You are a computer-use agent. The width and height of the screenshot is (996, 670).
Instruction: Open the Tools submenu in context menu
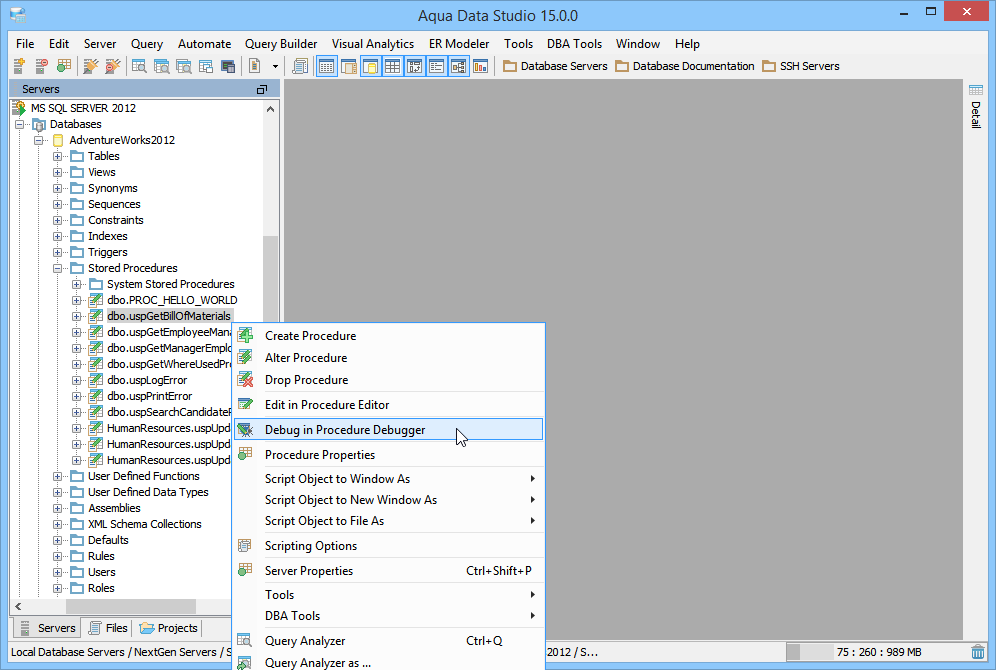click(x=389, y=594)
